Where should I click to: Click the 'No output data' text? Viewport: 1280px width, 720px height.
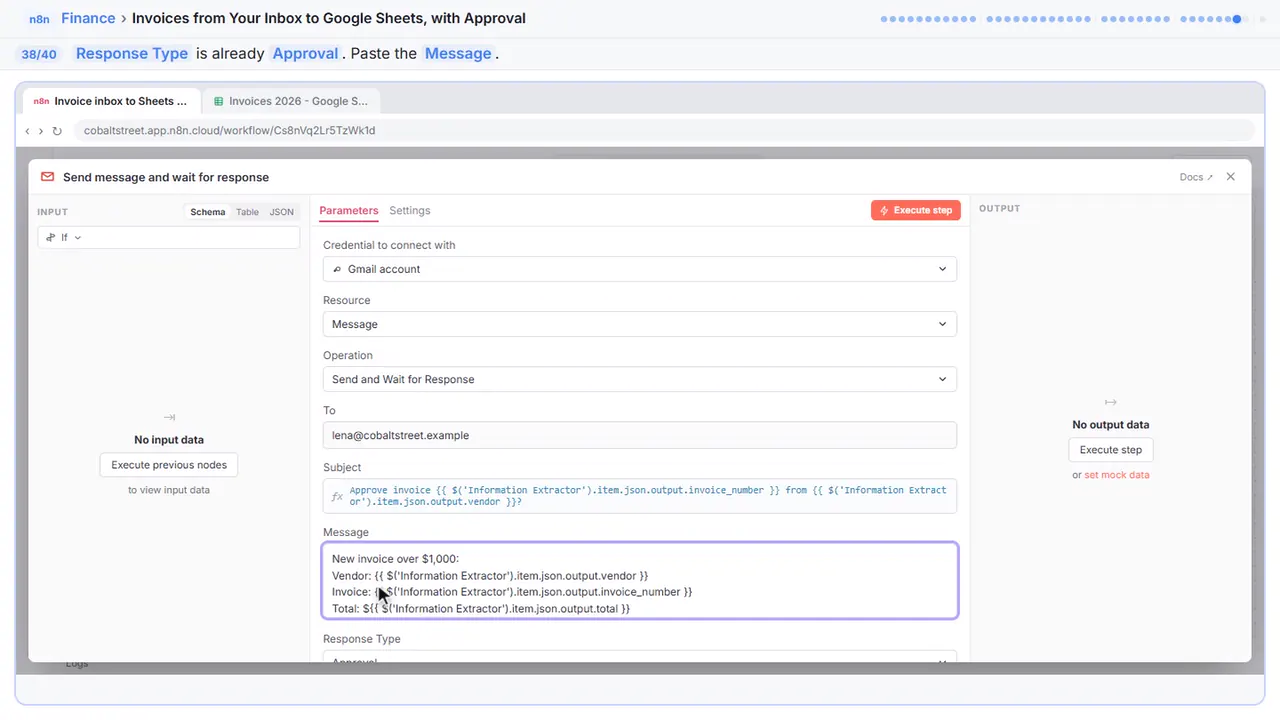point(1111,425)
